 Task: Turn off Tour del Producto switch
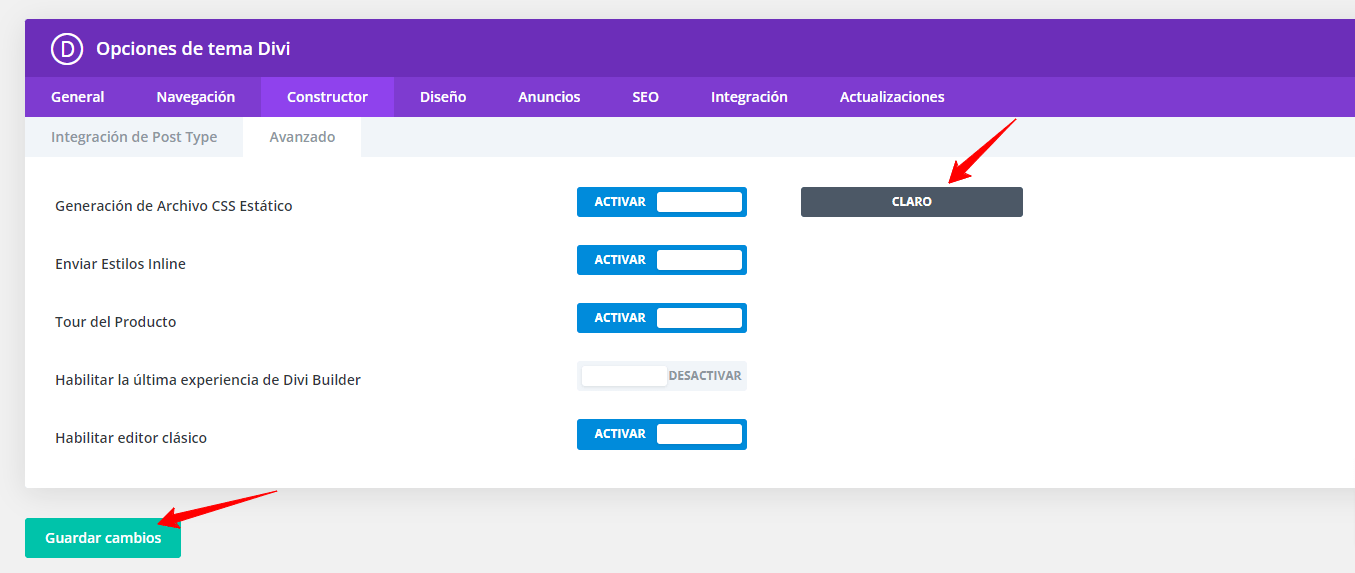[662, 318]
